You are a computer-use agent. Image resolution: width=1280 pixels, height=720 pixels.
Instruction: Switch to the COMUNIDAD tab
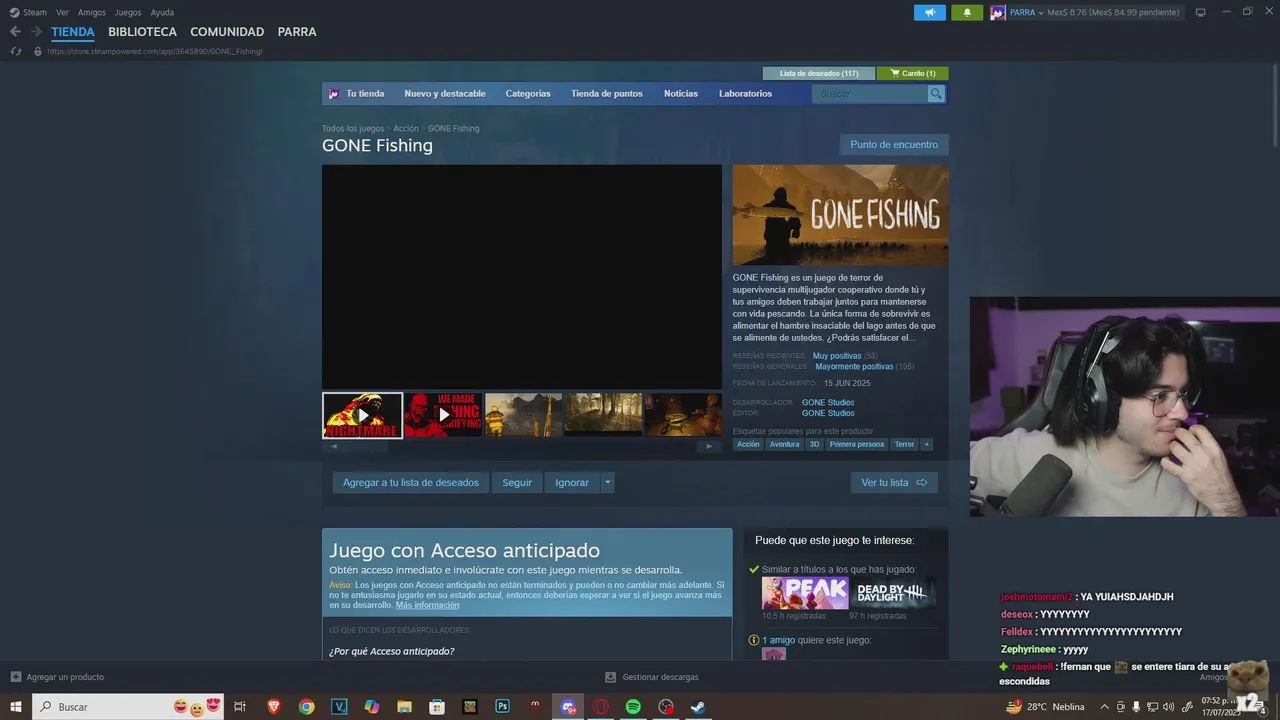pyautogui.click(x=227, y=32)
